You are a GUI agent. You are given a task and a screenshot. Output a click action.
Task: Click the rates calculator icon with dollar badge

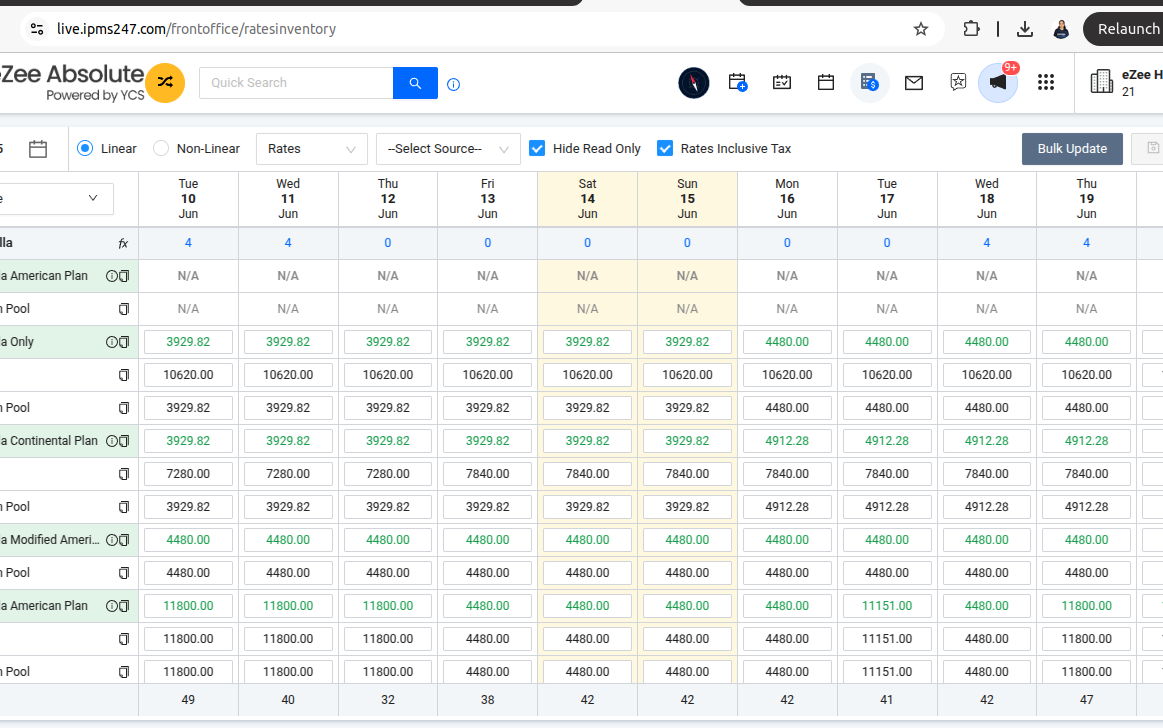coord(869,83)
